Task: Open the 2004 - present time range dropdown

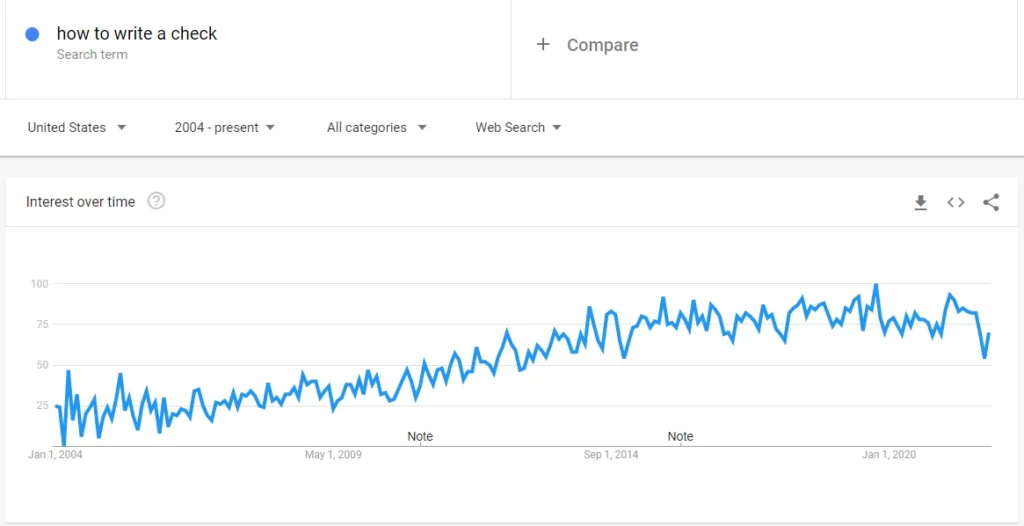Action: (x=225, y=127)
